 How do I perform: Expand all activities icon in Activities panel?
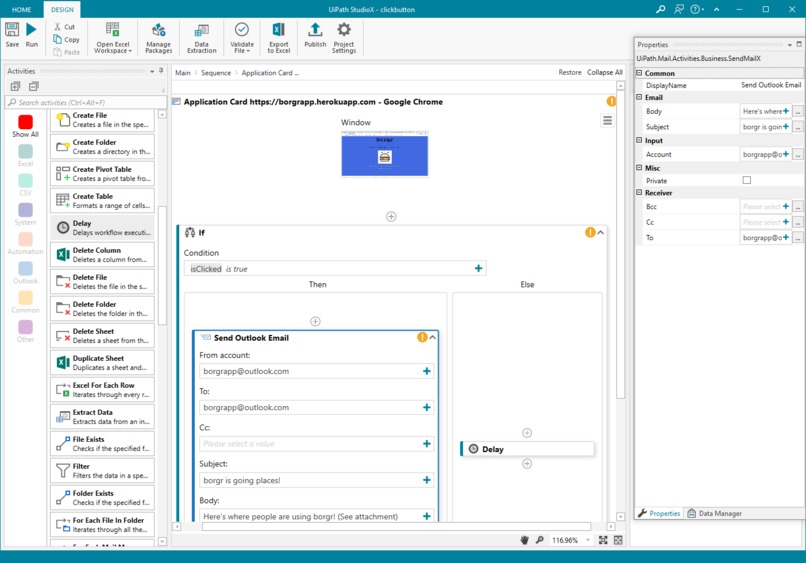(15, 86)
